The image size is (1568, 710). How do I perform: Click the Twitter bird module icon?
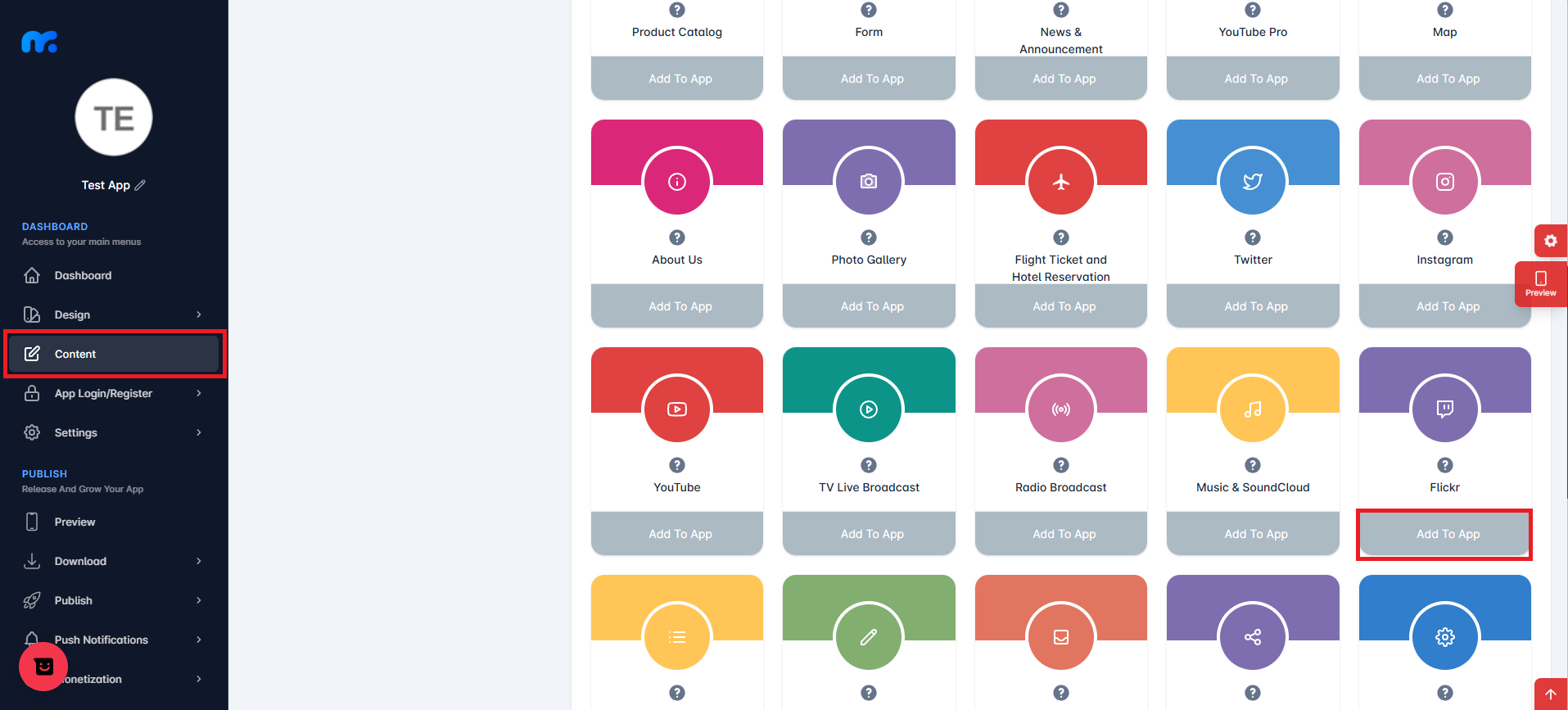coord(1252,181)
